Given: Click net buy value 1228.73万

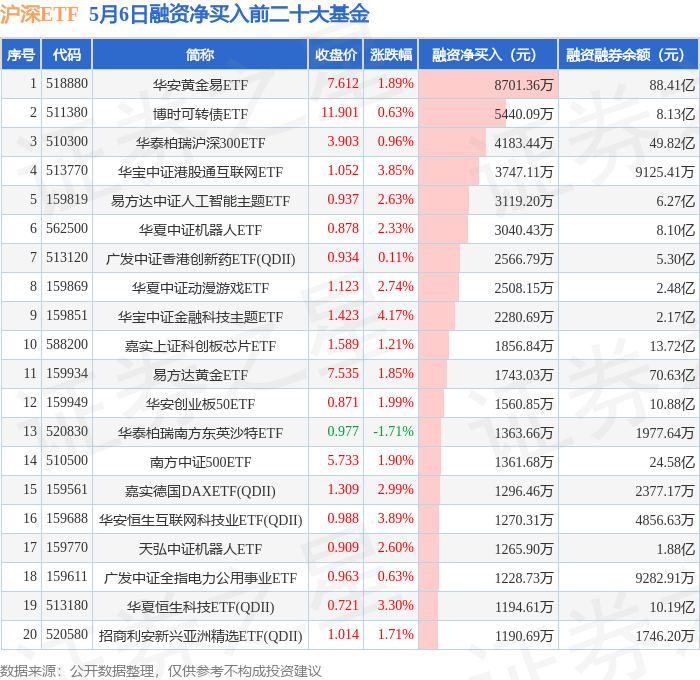Looking at the screenshot, I should pos(523,578).
